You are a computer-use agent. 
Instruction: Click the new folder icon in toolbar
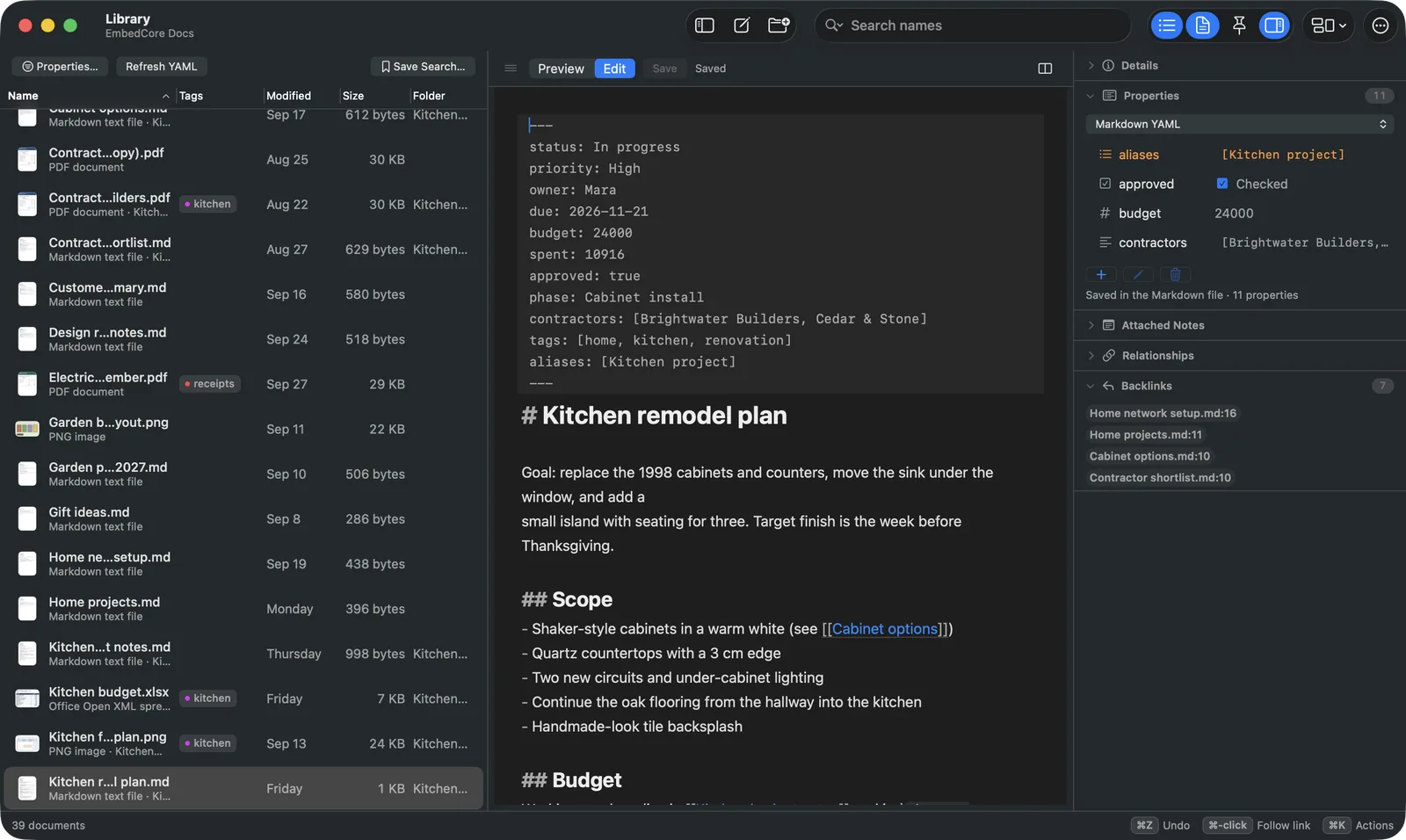[x=779, y=25]
